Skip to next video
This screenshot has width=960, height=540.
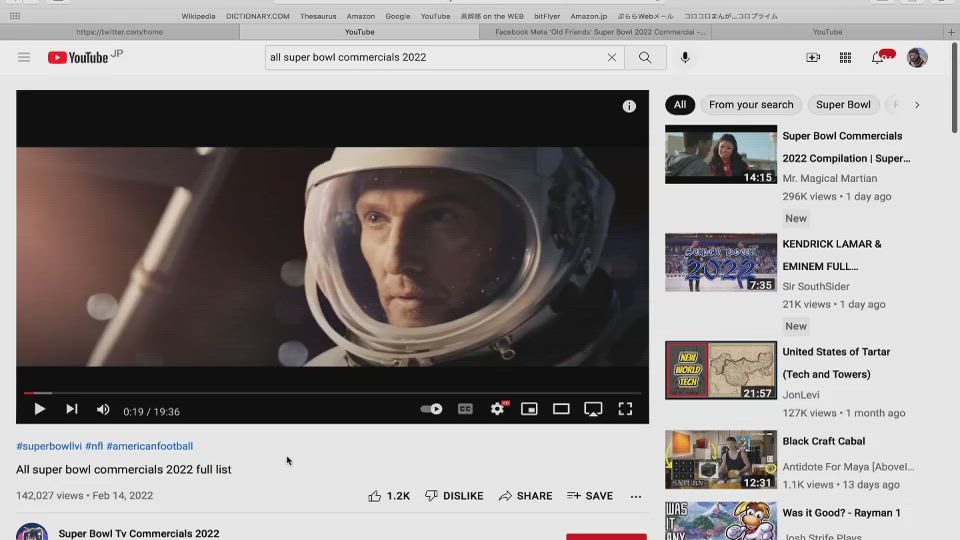coord(72,409)
